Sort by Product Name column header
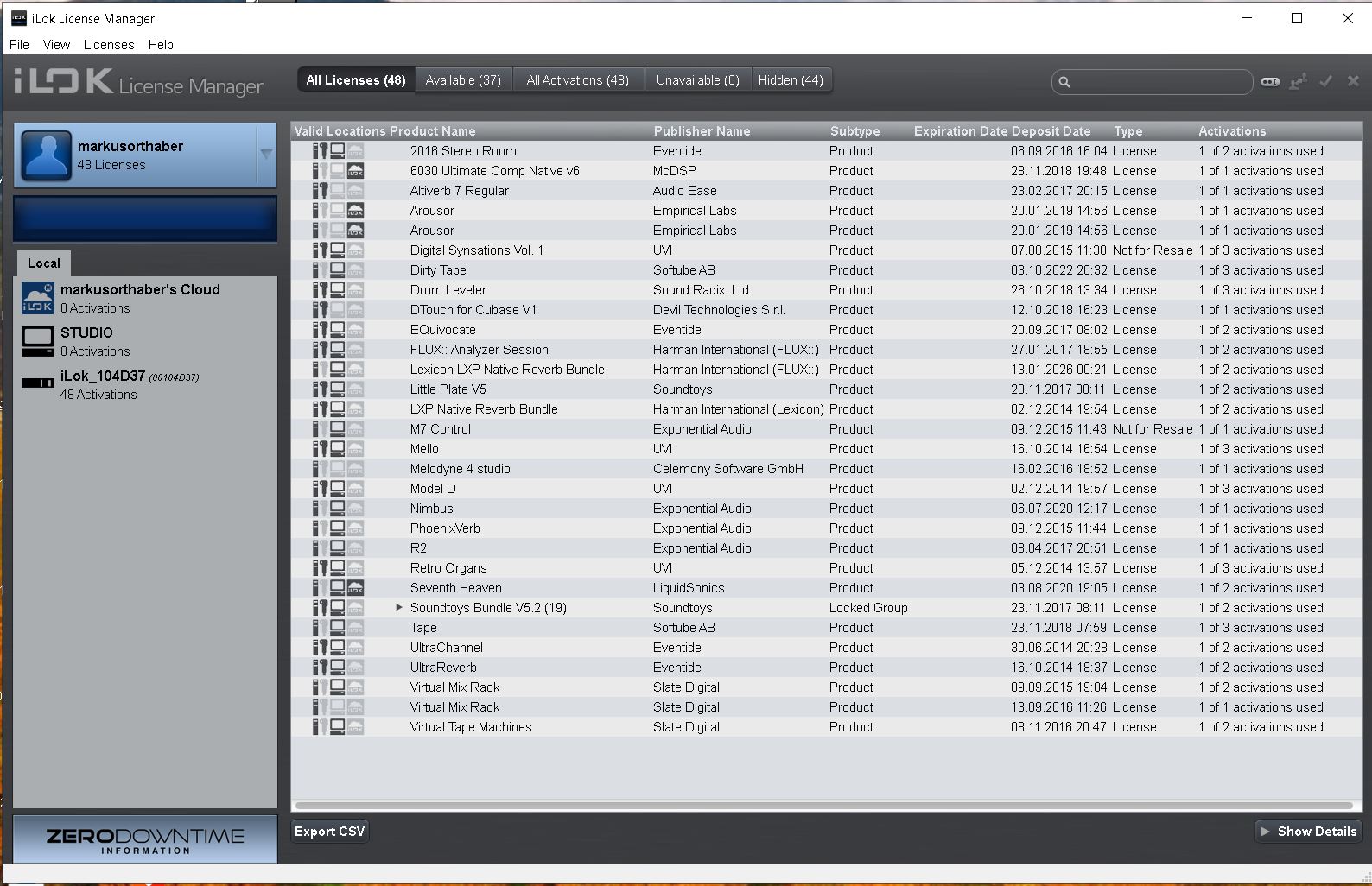The height and width of the screenshot is (886, 1372). point(433,131)
